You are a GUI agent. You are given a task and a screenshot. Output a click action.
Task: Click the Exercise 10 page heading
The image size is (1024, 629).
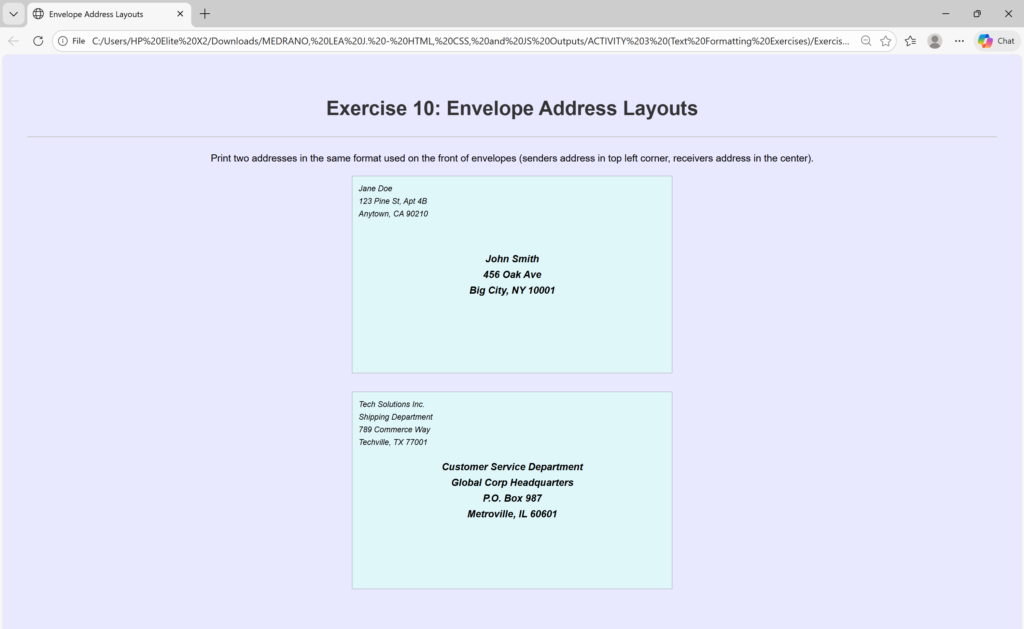[x=512, y=109]
